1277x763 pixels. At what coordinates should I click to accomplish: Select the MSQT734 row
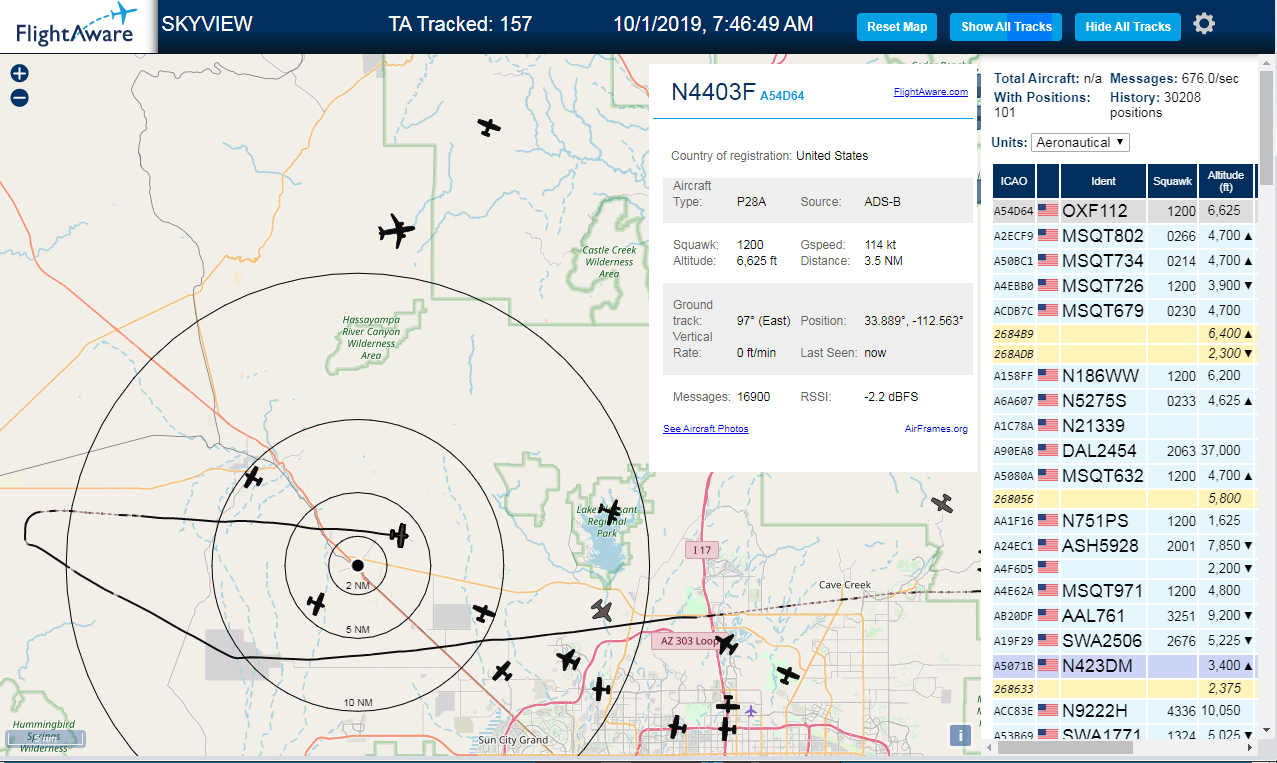(1124, 261)
